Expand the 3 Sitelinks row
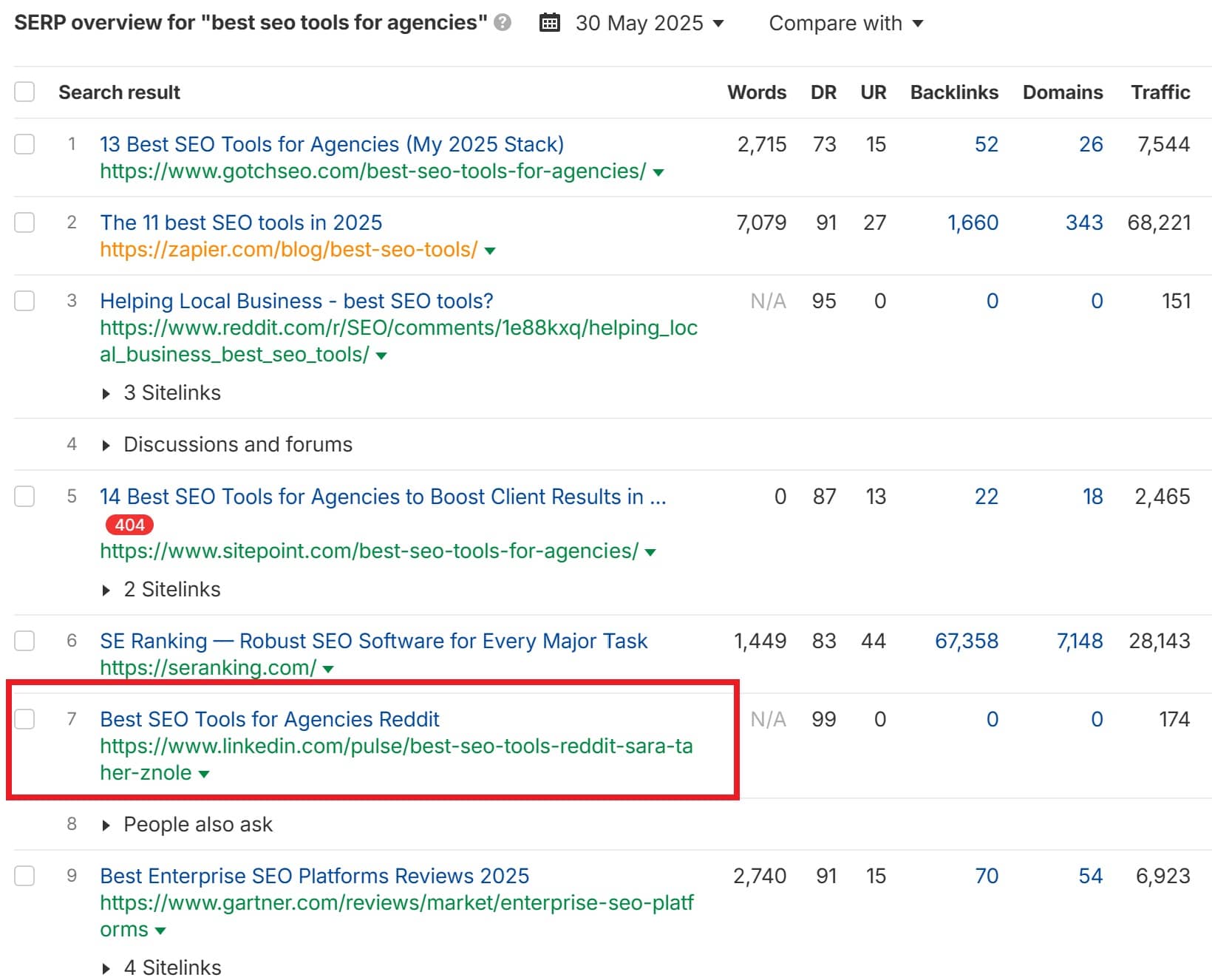1212x980 pixels. (x=161, y=392)
